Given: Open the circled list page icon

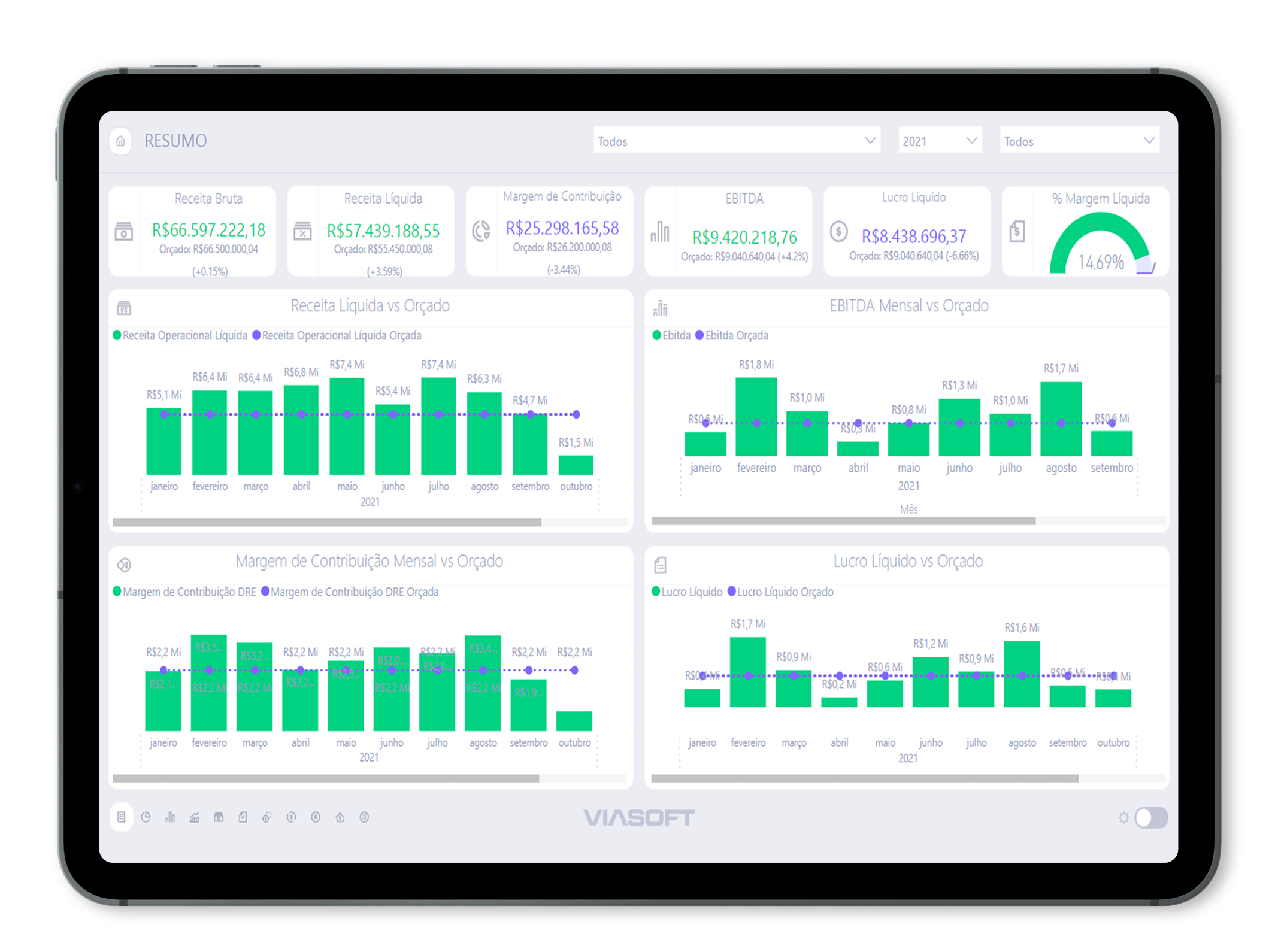Looking at the screenshot, I should (x=364, y=817).
